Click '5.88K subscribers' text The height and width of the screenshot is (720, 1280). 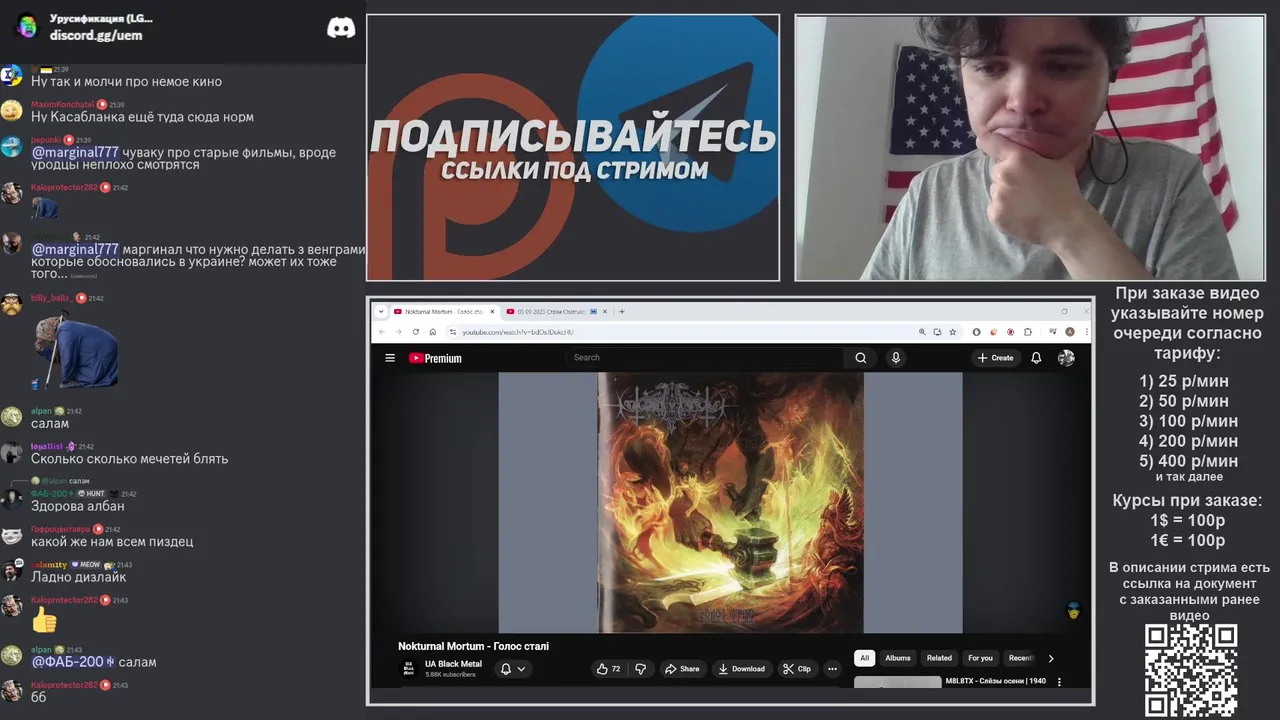450,675
